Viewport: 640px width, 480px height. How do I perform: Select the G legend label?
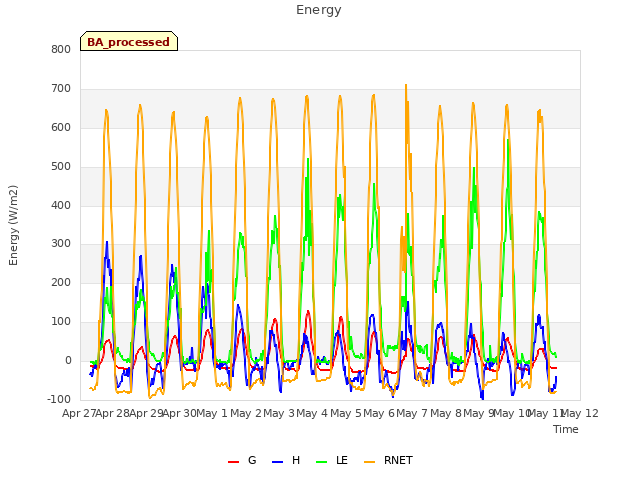(252, 460)
